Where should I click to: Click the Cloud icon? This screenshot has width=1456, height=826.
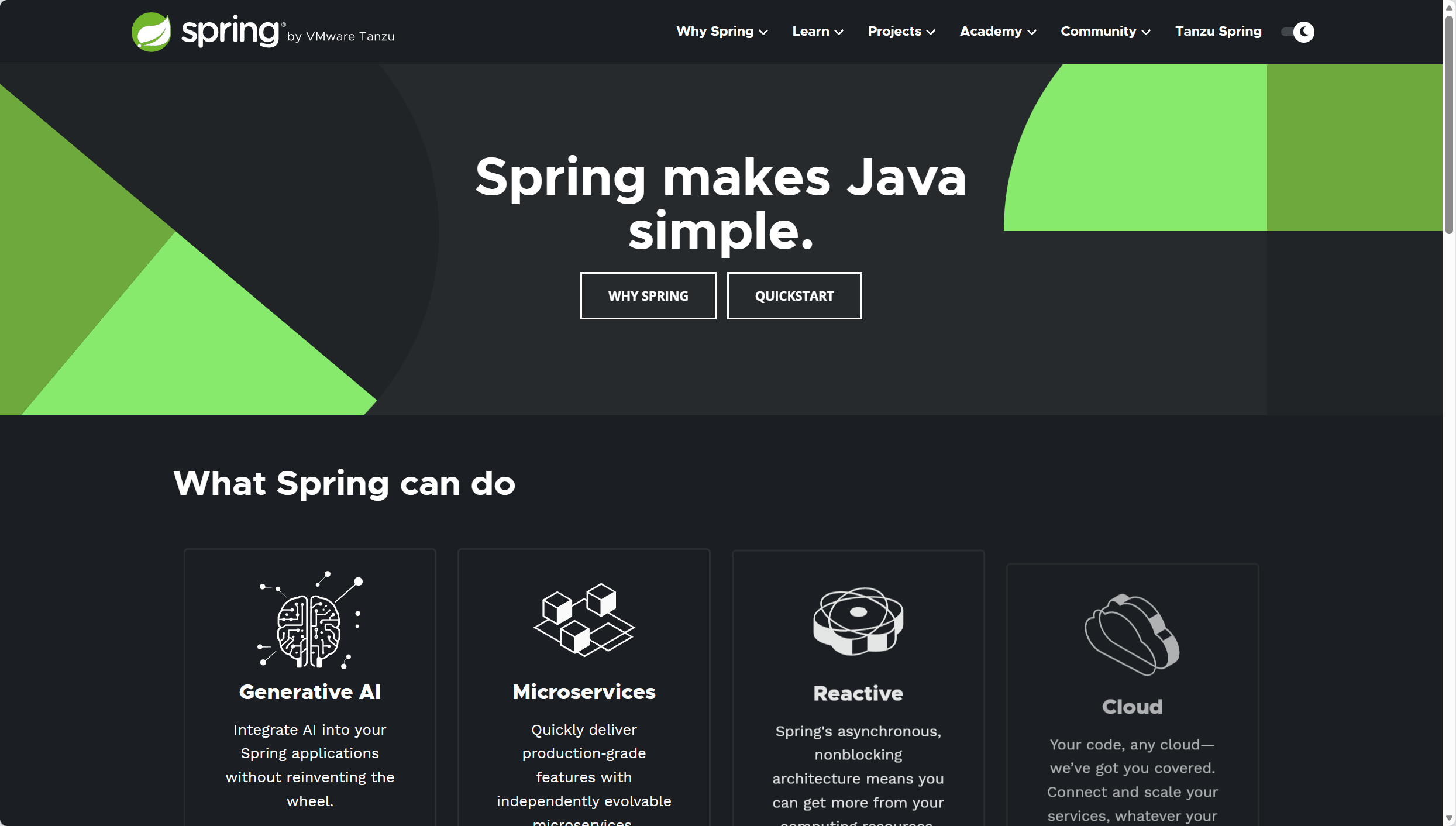(1132, 635)
